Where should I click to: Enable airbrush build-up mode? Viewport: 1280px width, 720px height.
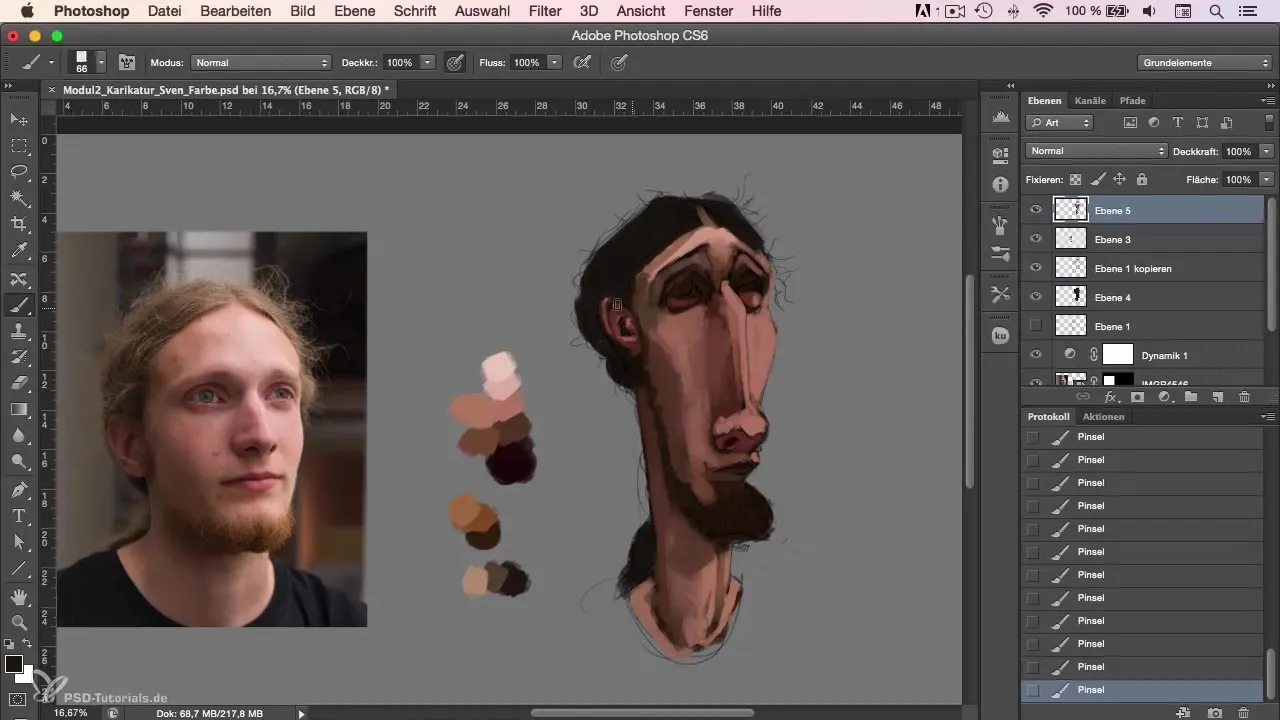(x=581, y=62)
